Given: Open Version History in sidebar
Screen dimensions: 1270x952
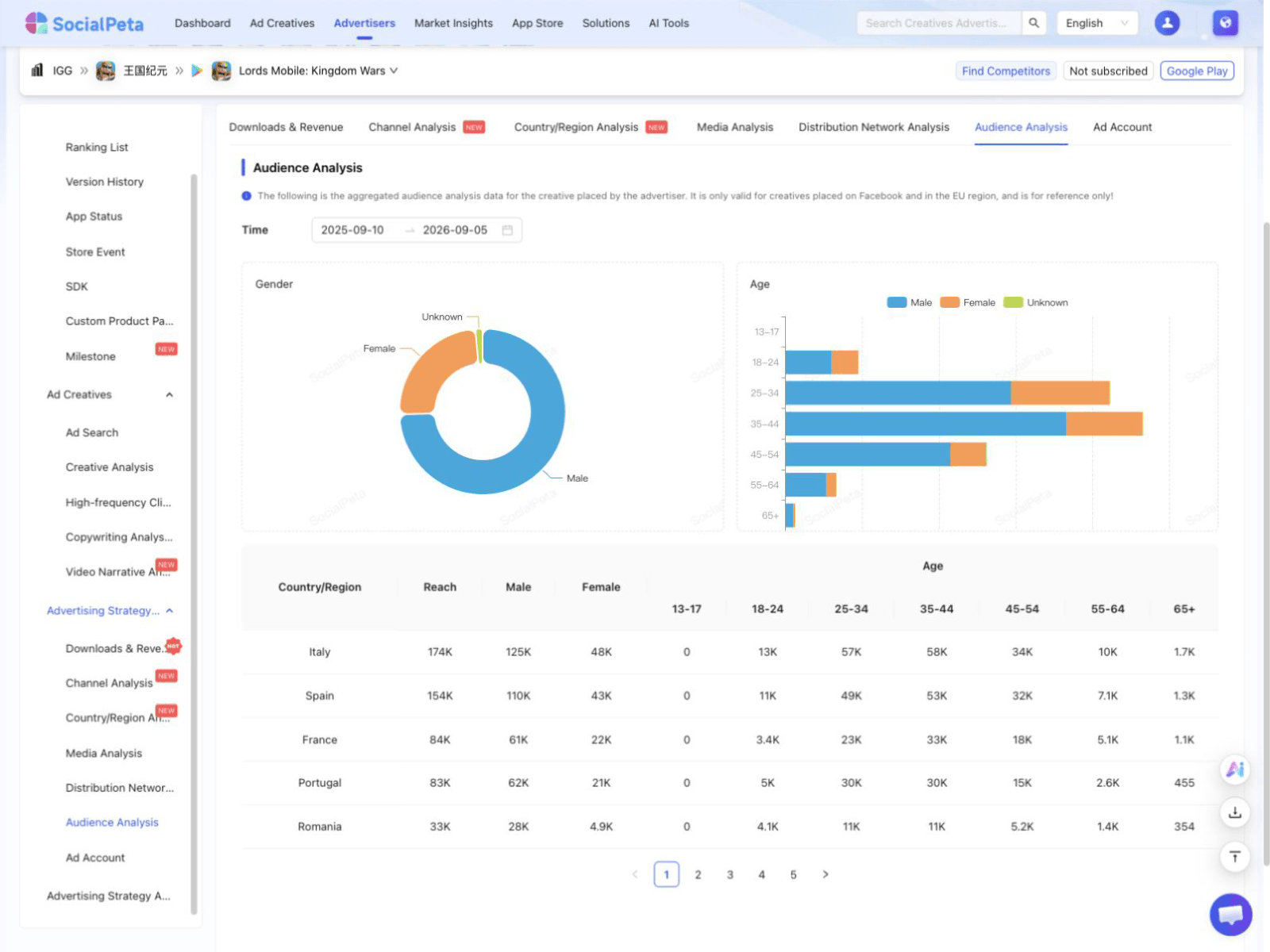Looking at the screenshot, I should (x=105, y=182).
